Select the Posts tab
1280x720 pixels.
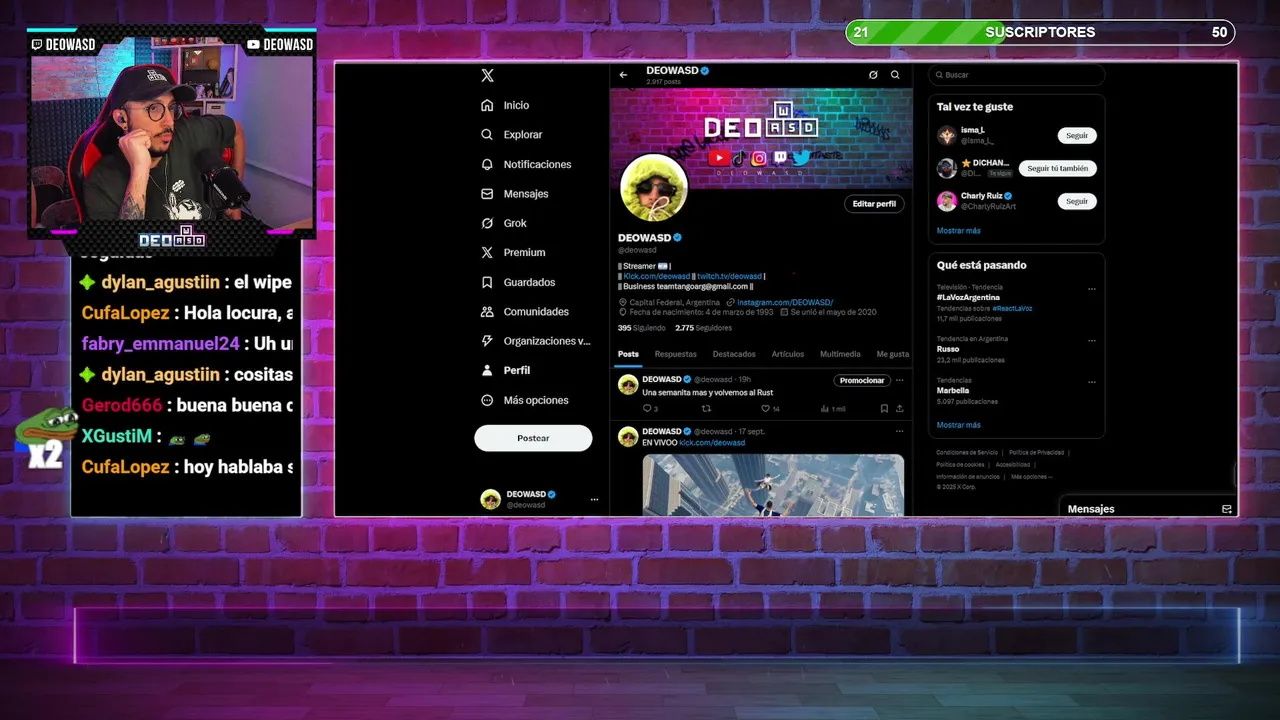(628, 354)
